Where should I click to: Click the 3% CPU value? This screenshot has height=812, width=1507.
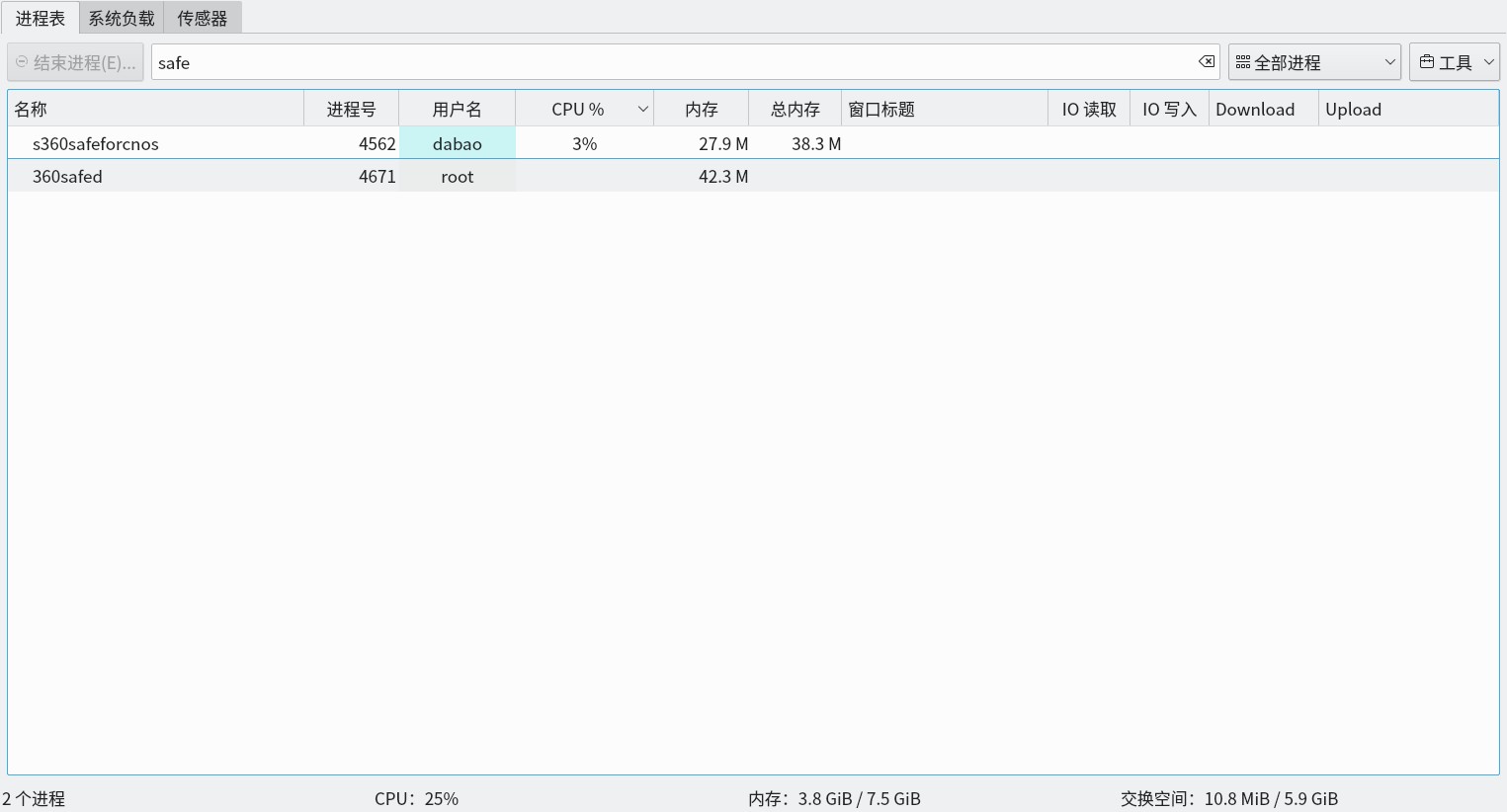point(585,143)
